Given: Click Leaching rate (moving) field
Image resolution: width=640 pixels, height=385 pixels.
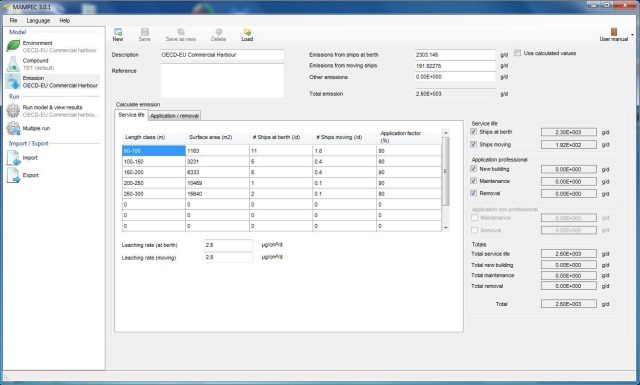Looking at the screenshot, I should click(x=228, y=257).
